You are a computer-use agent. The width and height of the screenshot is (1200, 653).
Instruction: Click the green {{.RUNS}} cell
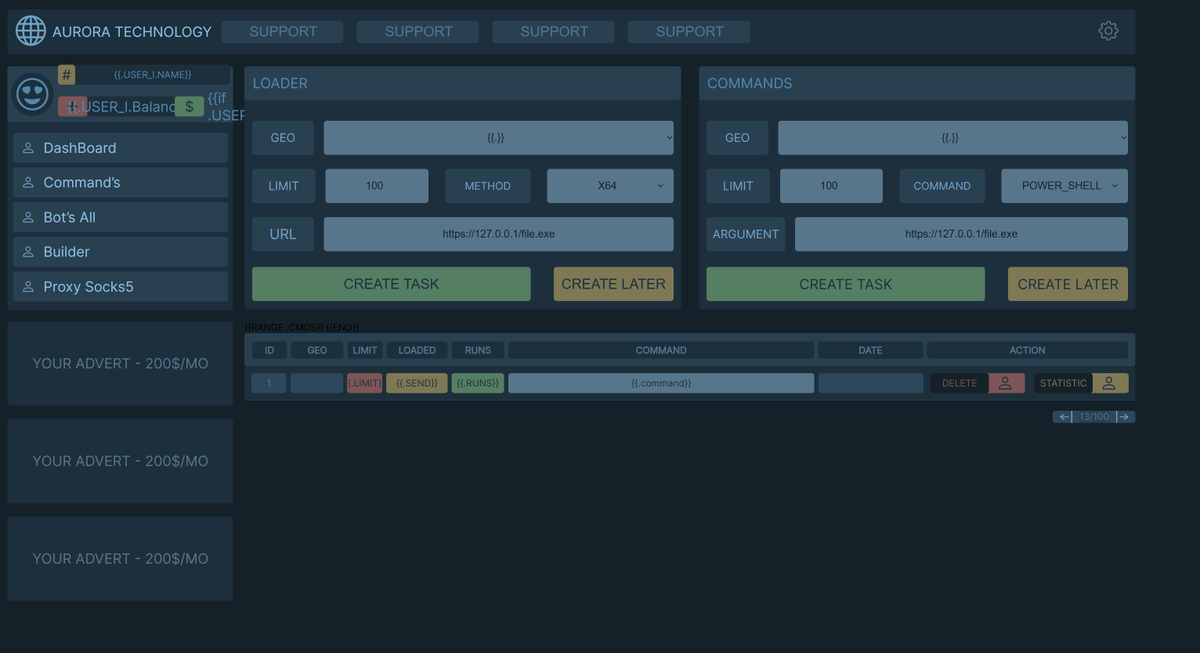[x=478, y=383]
